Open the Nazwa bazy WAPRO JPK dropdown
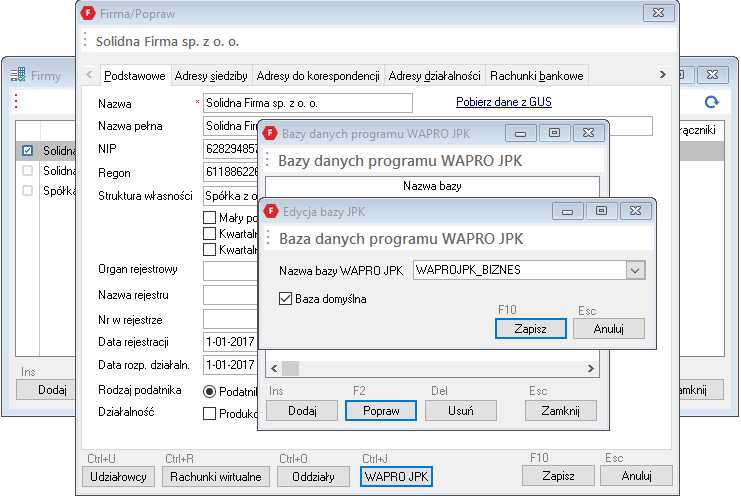 click(x=635, y=270)
